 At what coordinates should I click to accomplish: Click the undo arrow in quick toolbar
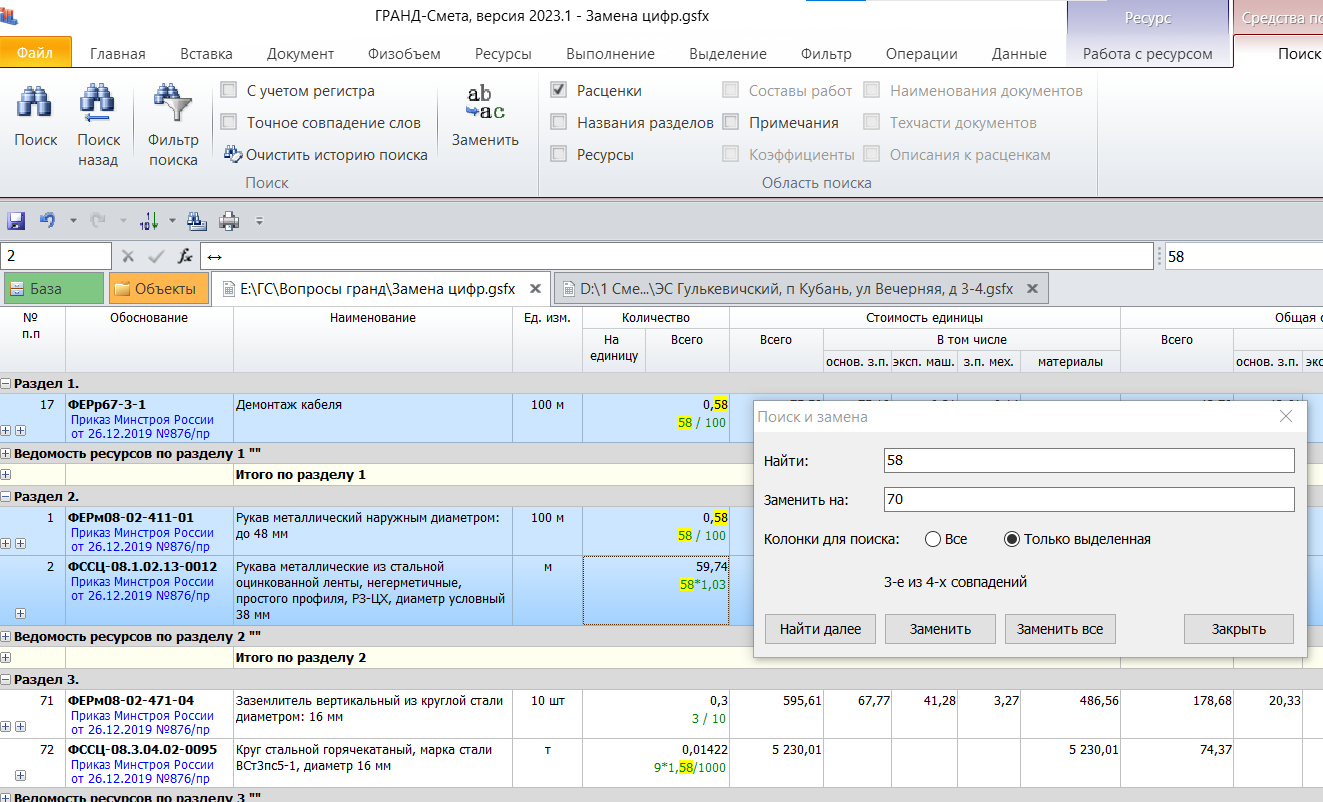tap(46, 220)
